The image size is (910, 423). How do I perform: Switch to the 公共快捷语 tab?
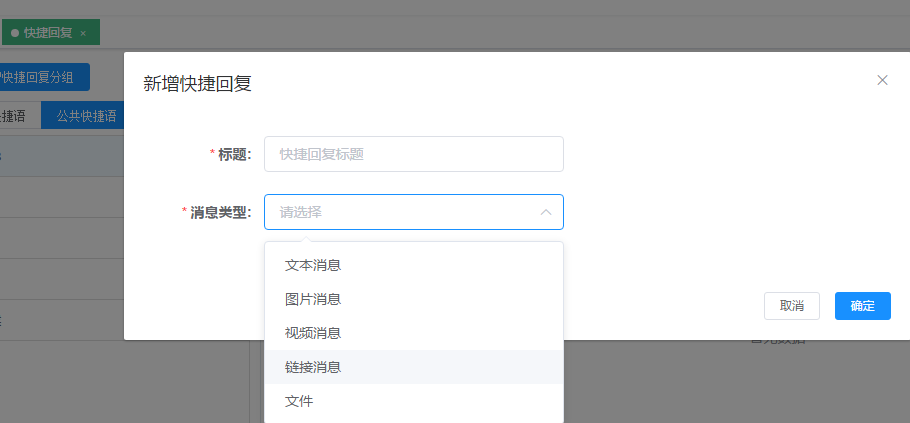click(x=85, y=116)
